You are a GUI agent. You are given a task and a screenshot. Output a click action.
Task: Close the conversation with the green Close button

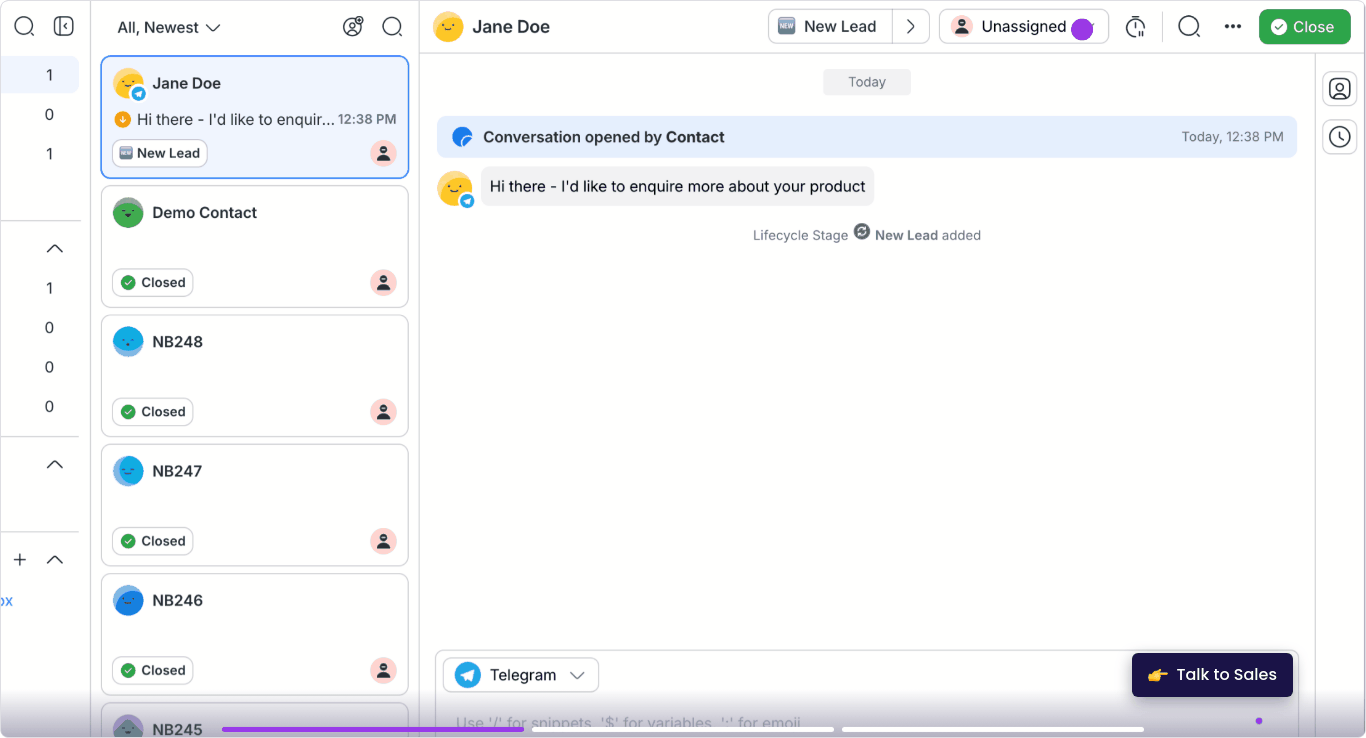click(x=1304, y=26)
